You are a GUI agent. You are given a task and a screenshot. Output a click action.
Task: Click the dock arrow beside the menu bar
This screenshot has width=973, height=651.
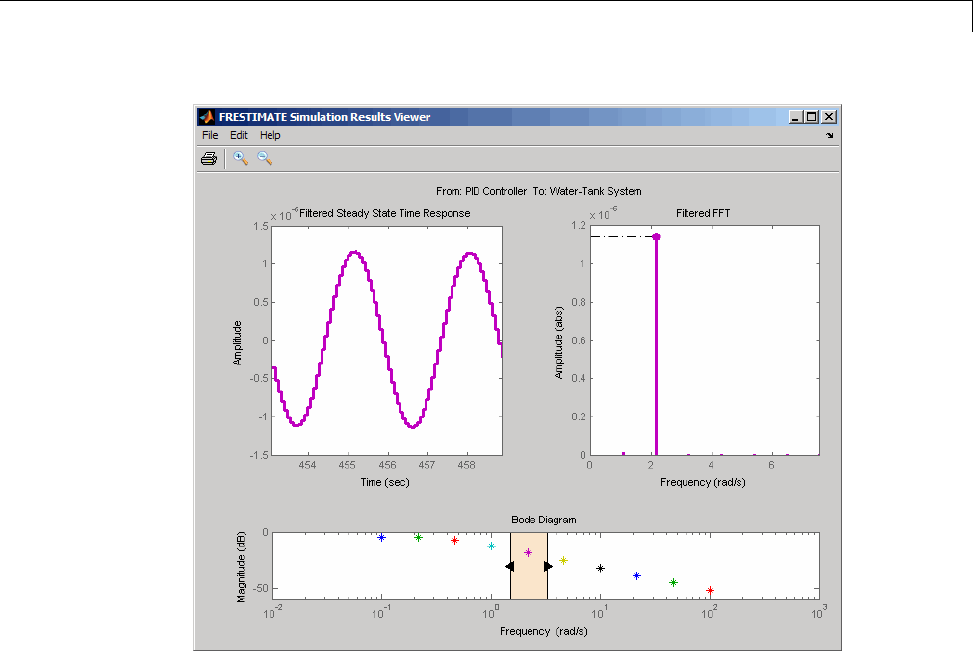pos(830,135)
